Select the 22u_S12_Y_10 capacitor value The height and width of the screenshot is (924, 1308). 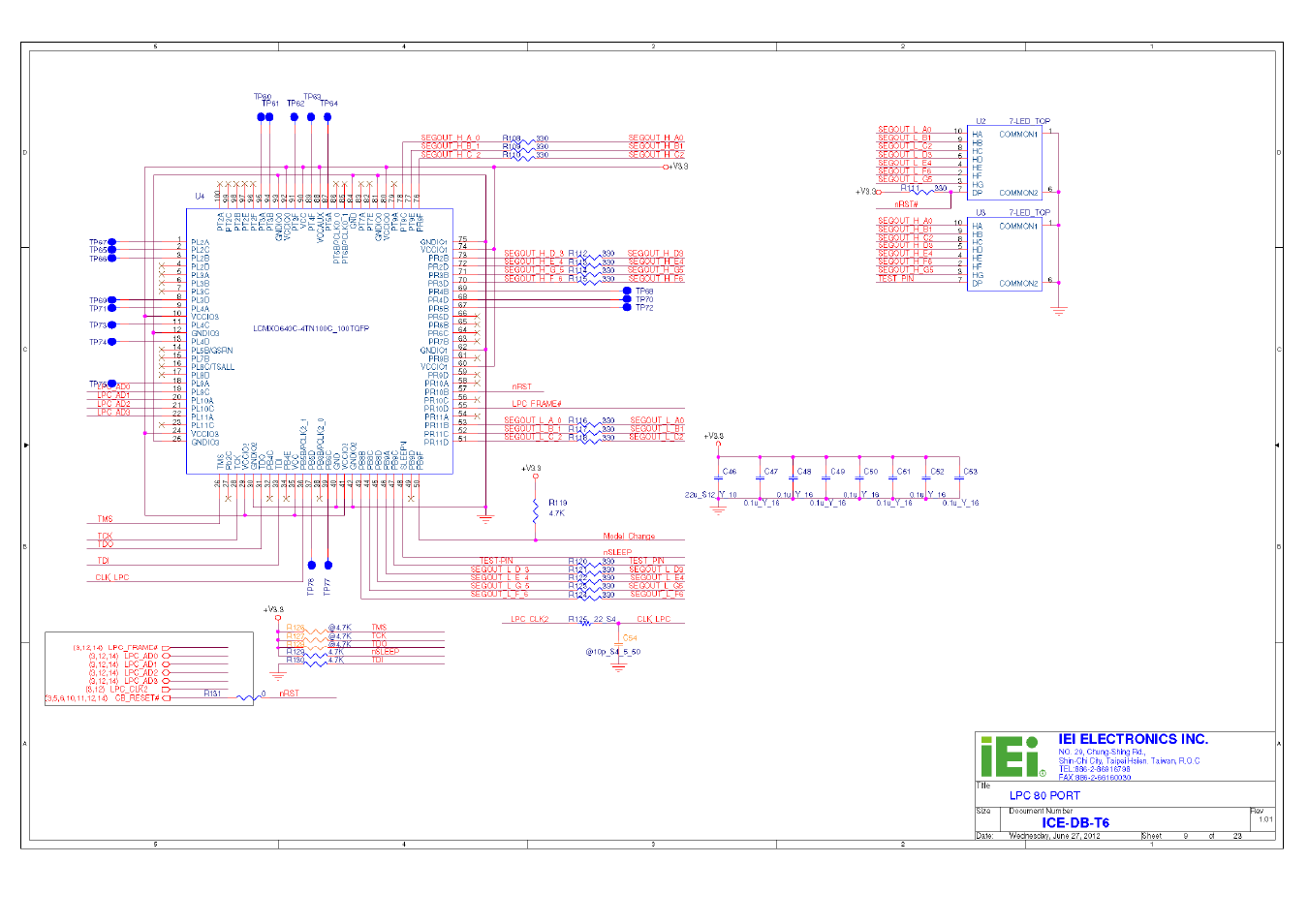click(x=711, y=495)
